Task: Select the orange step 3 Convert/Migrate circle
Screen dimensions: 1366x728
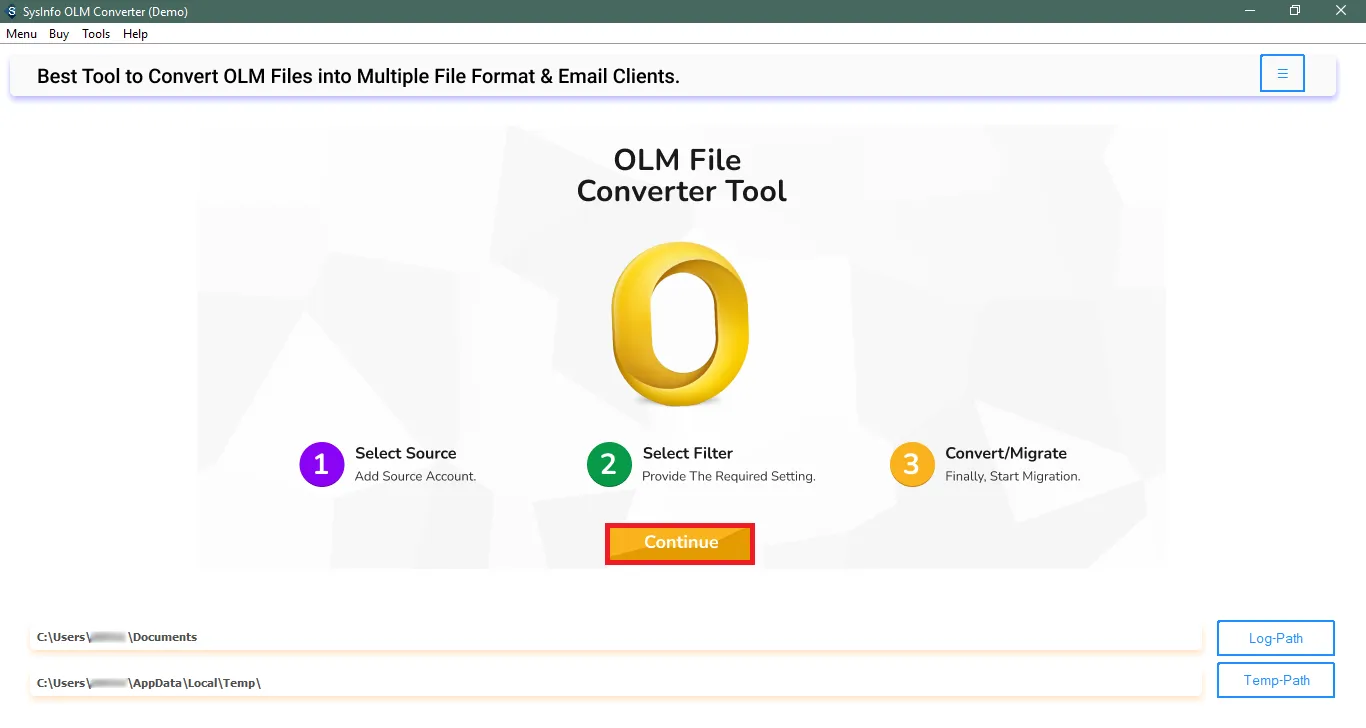Action: [x=912, y=464]
